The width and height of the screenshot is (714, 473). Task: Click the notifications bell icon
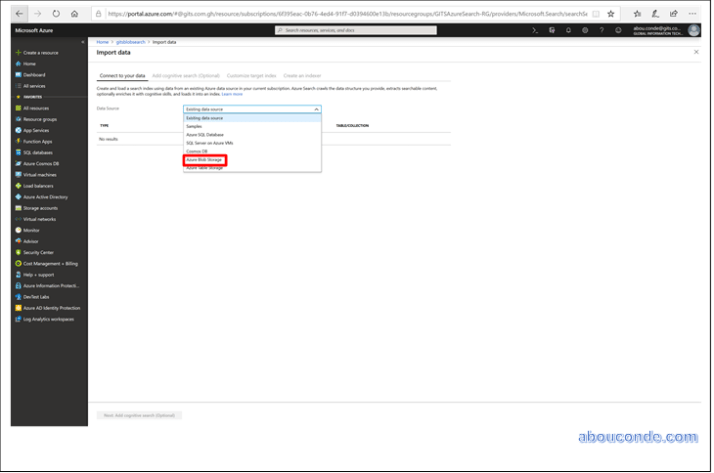pos(568,31)
